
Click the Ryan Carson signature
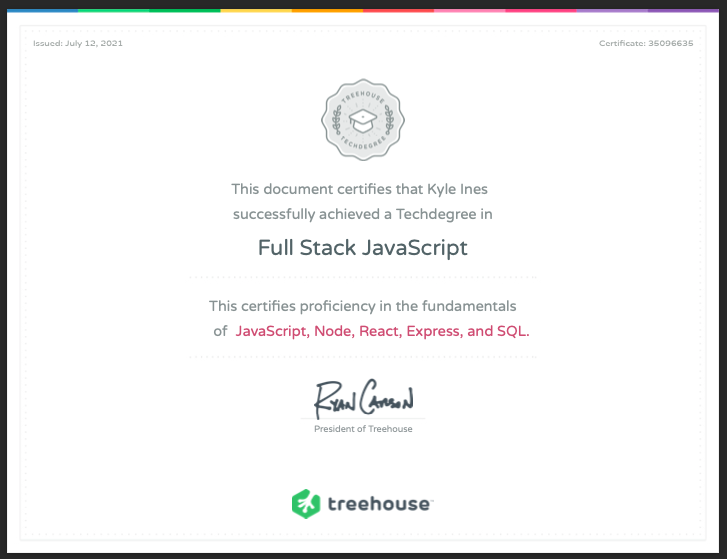[x=364, y=398]
